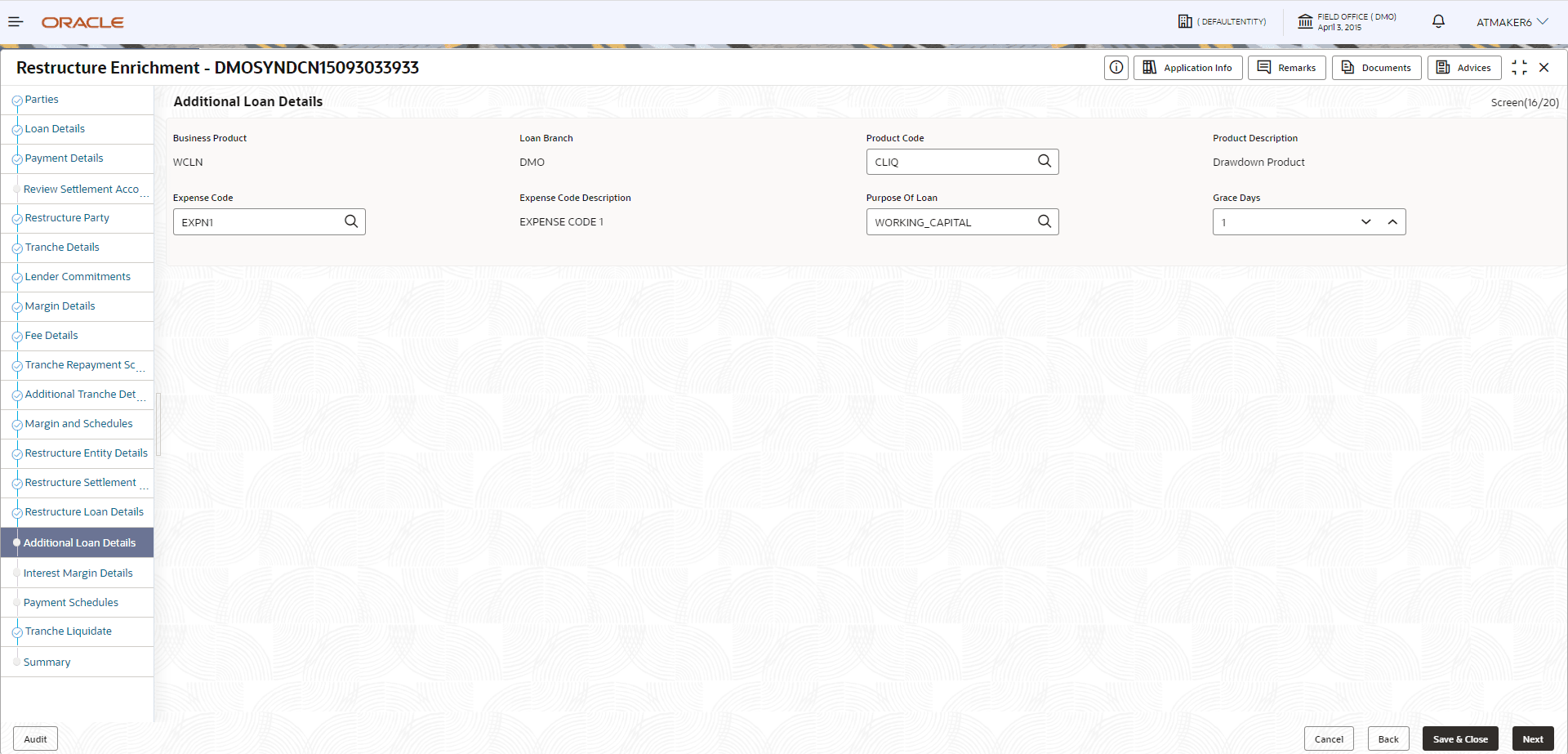Open the notifications bell

click(x=1438, y=21)
